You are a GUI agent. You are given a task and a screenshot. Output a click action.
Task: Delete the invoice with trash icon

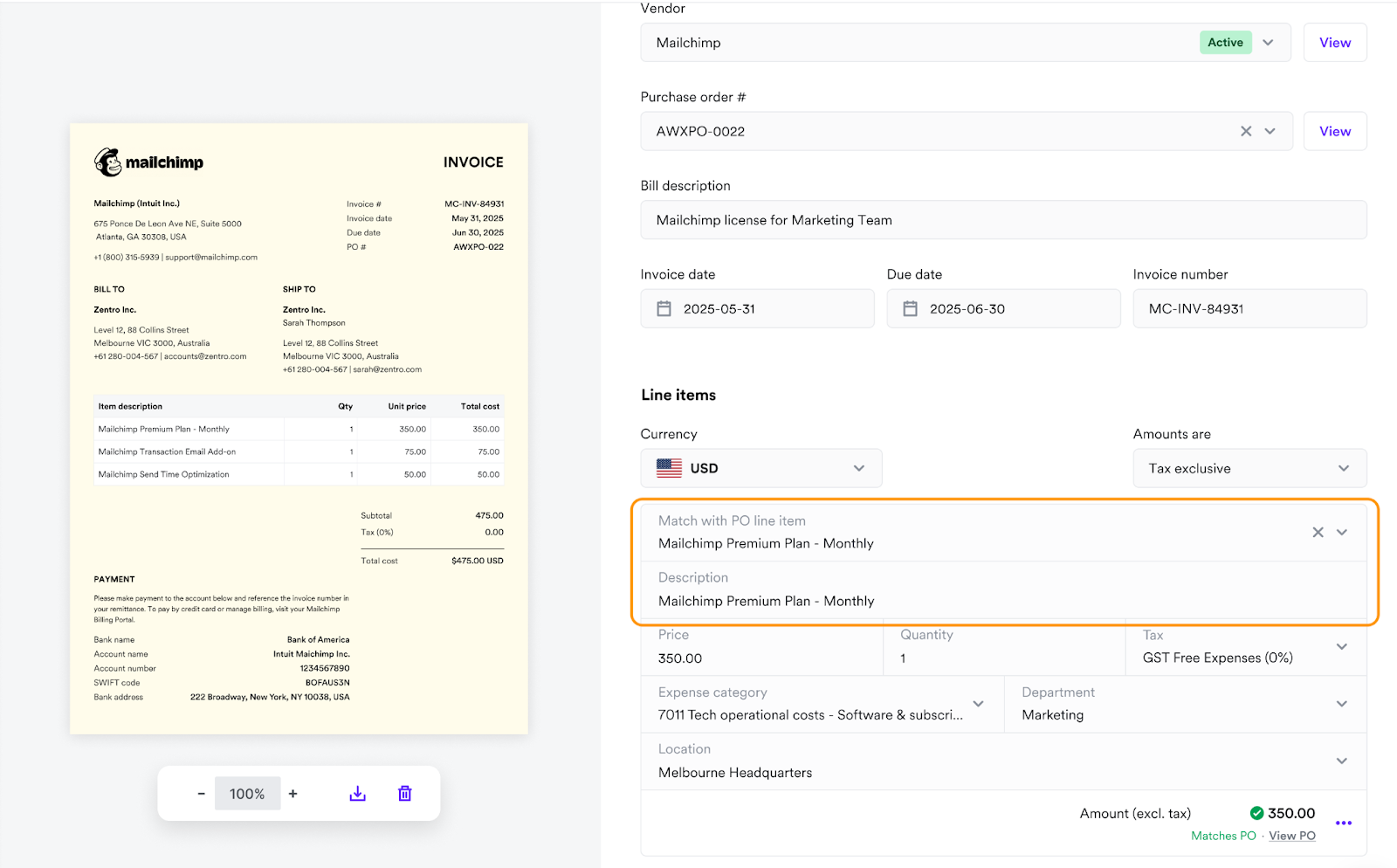405,793
